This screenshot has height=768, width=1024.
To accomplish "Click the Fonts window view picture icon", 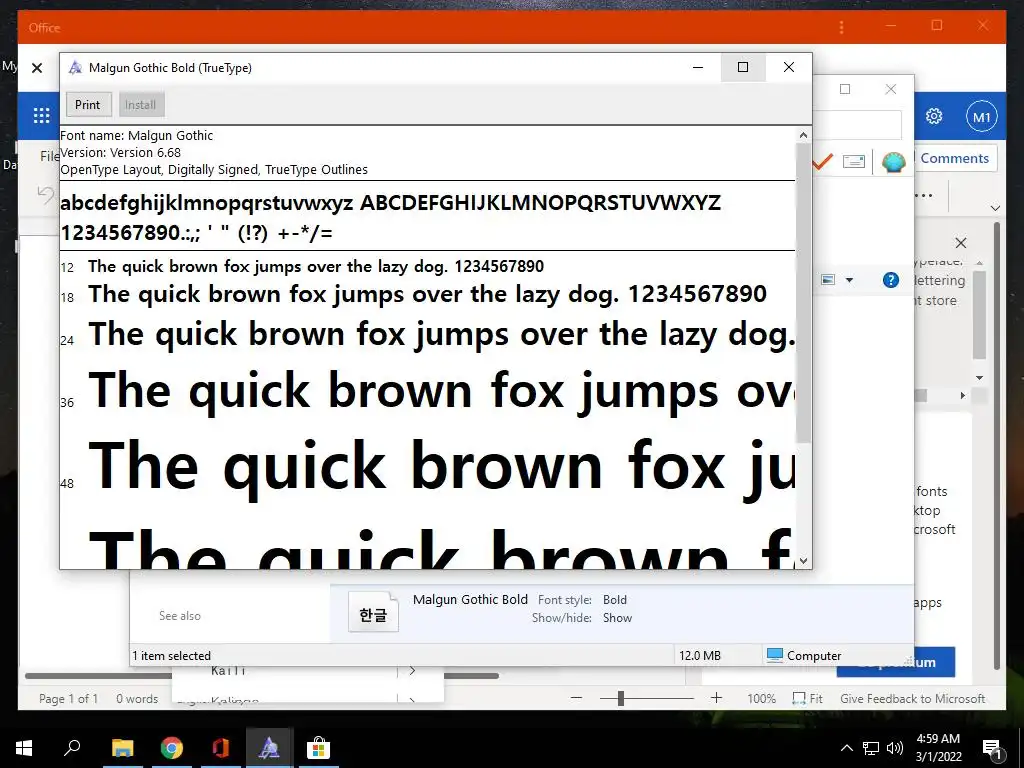I will [828, 280].
